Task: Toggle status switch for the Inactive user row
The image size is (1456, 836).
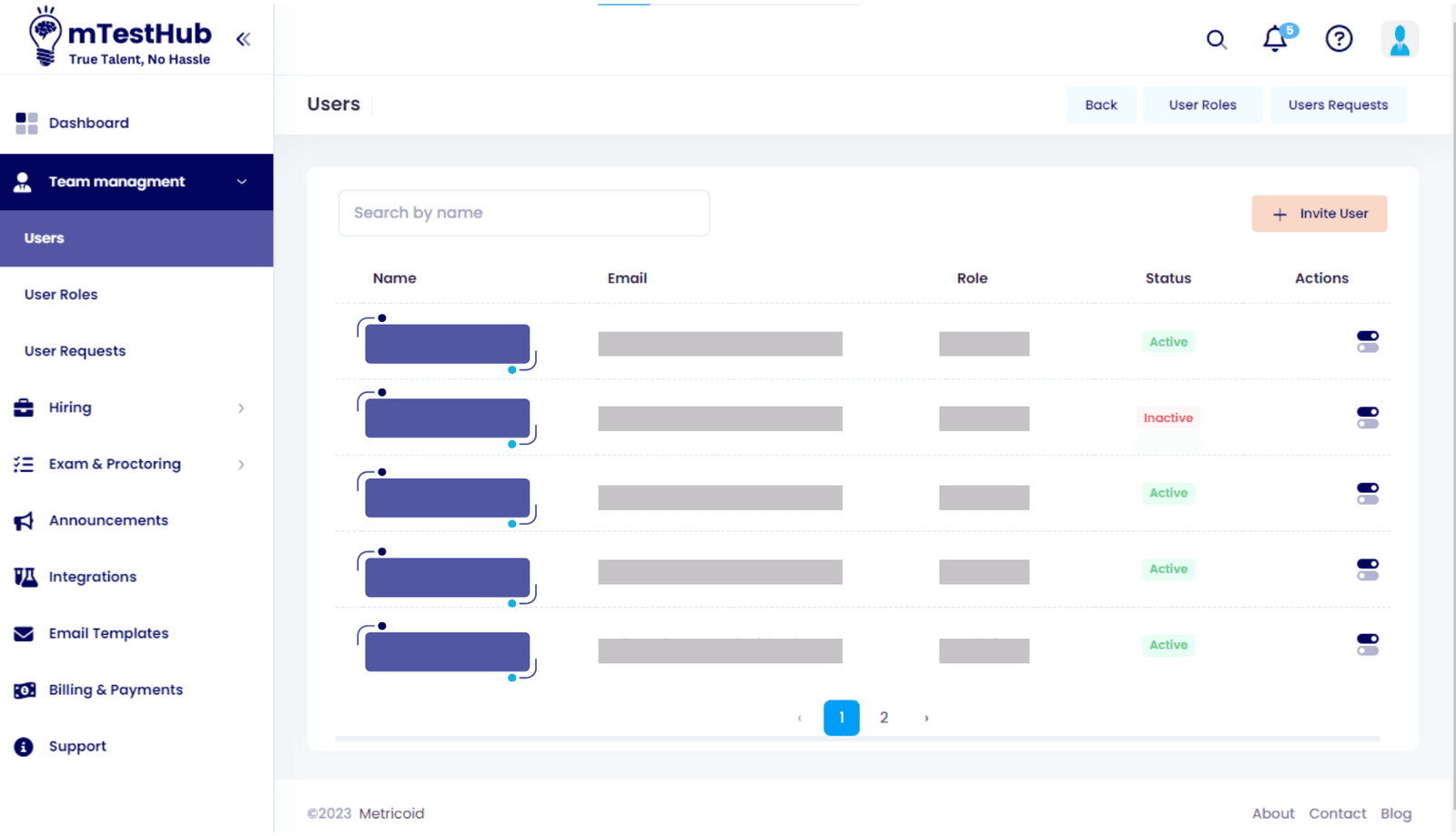Action: [1368, 418]
